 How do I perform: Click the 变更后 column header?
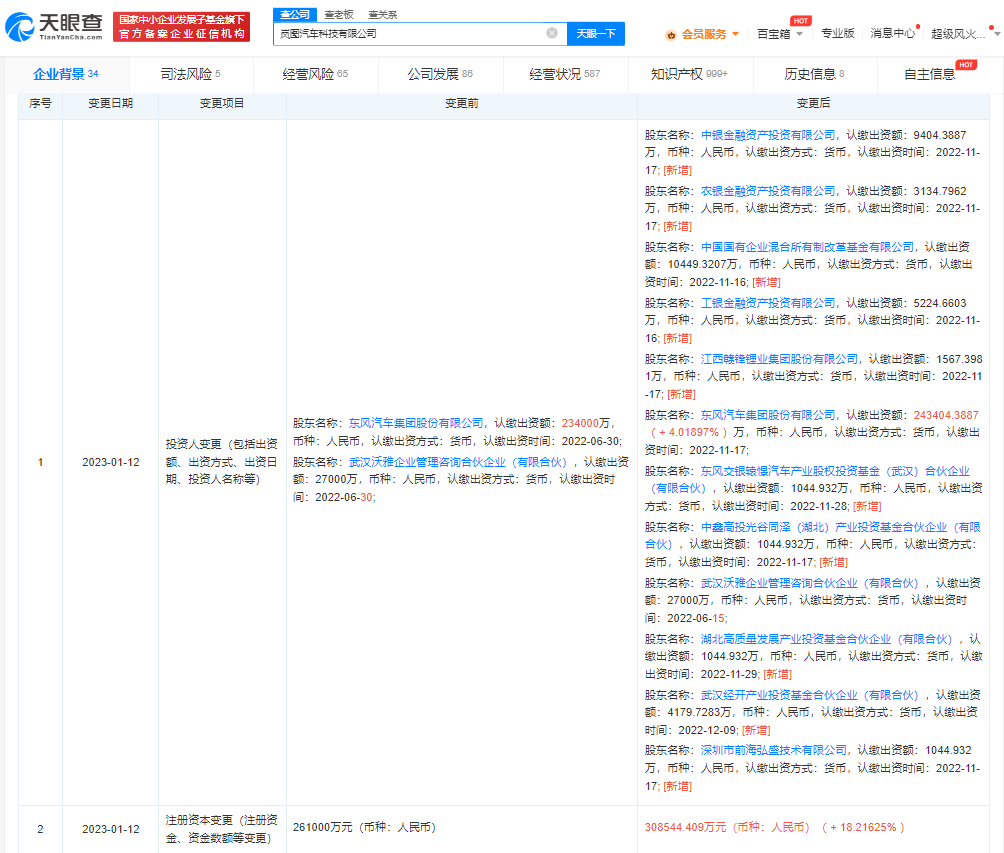click(813, 103)
